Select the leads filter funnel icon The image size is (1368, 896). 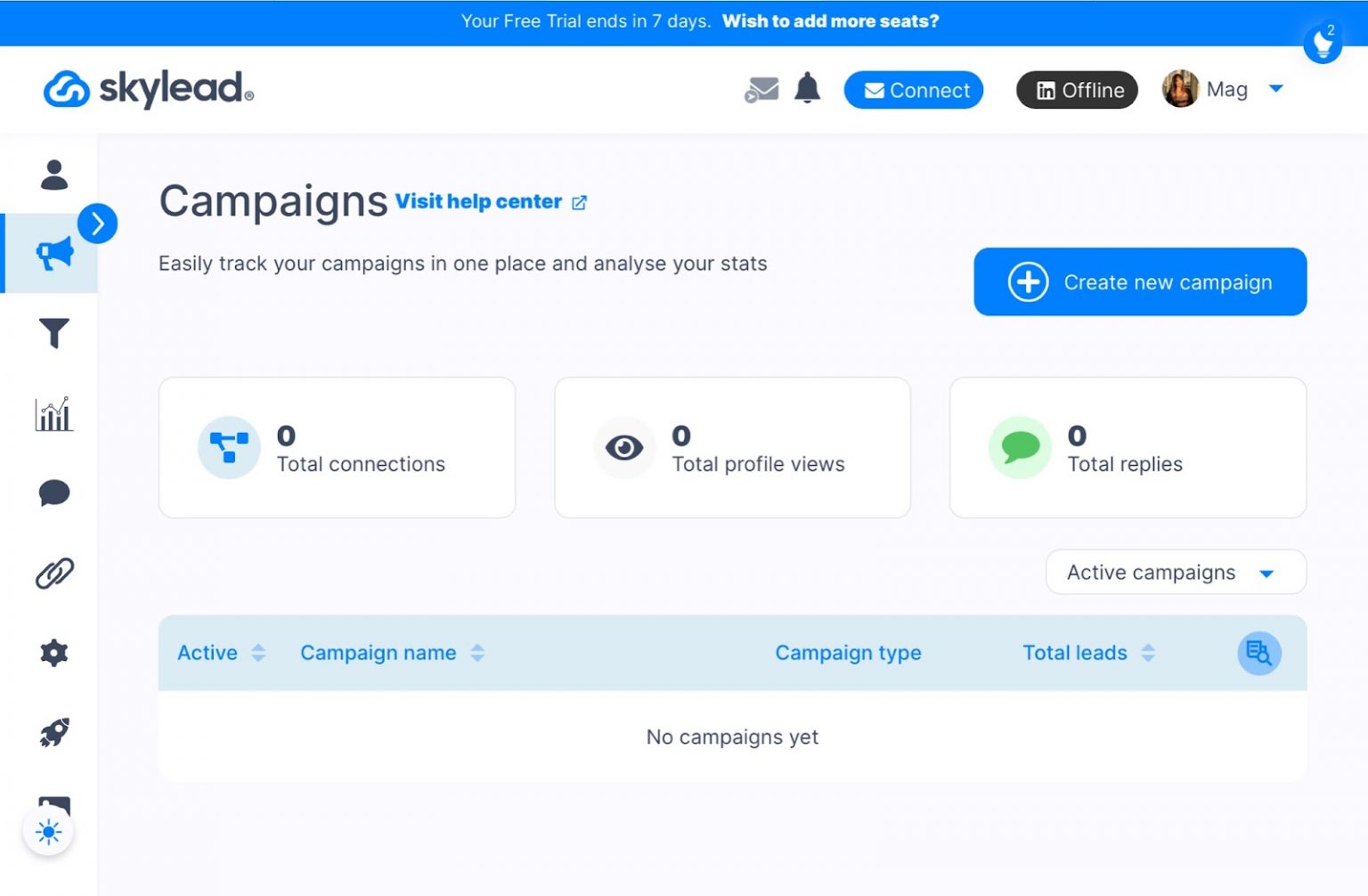click(53, 334)
